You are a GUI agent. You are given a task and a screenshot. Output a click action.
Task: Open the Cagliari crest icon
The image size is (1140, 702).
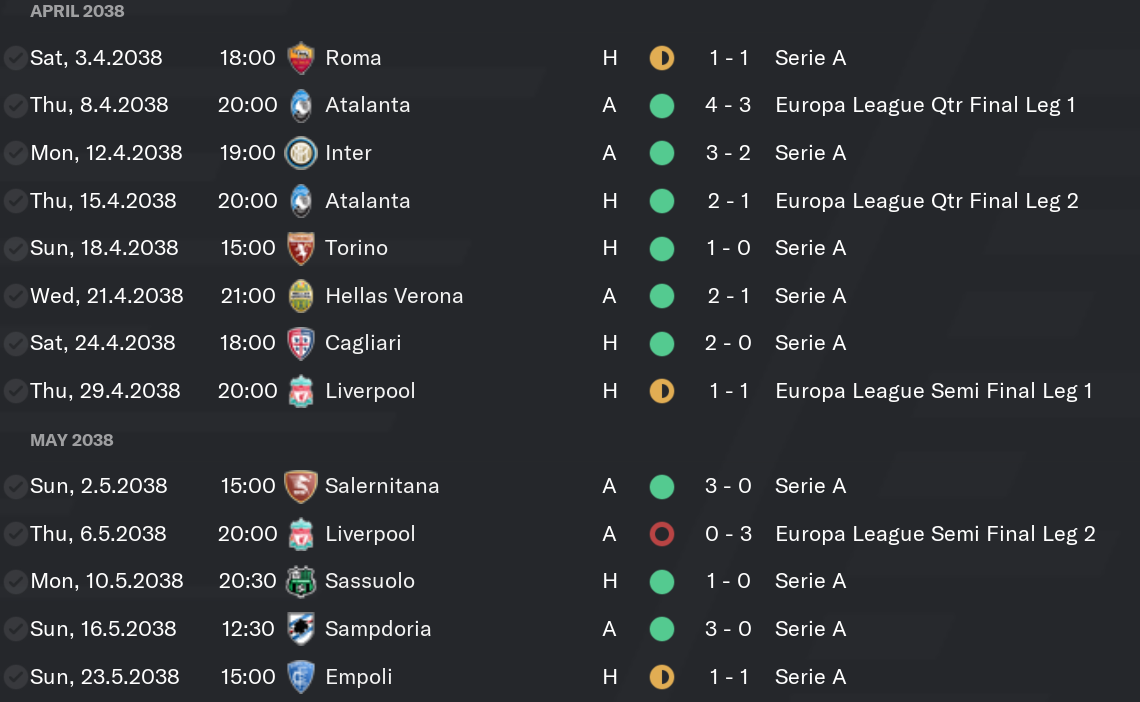click(x=301, y=344)
